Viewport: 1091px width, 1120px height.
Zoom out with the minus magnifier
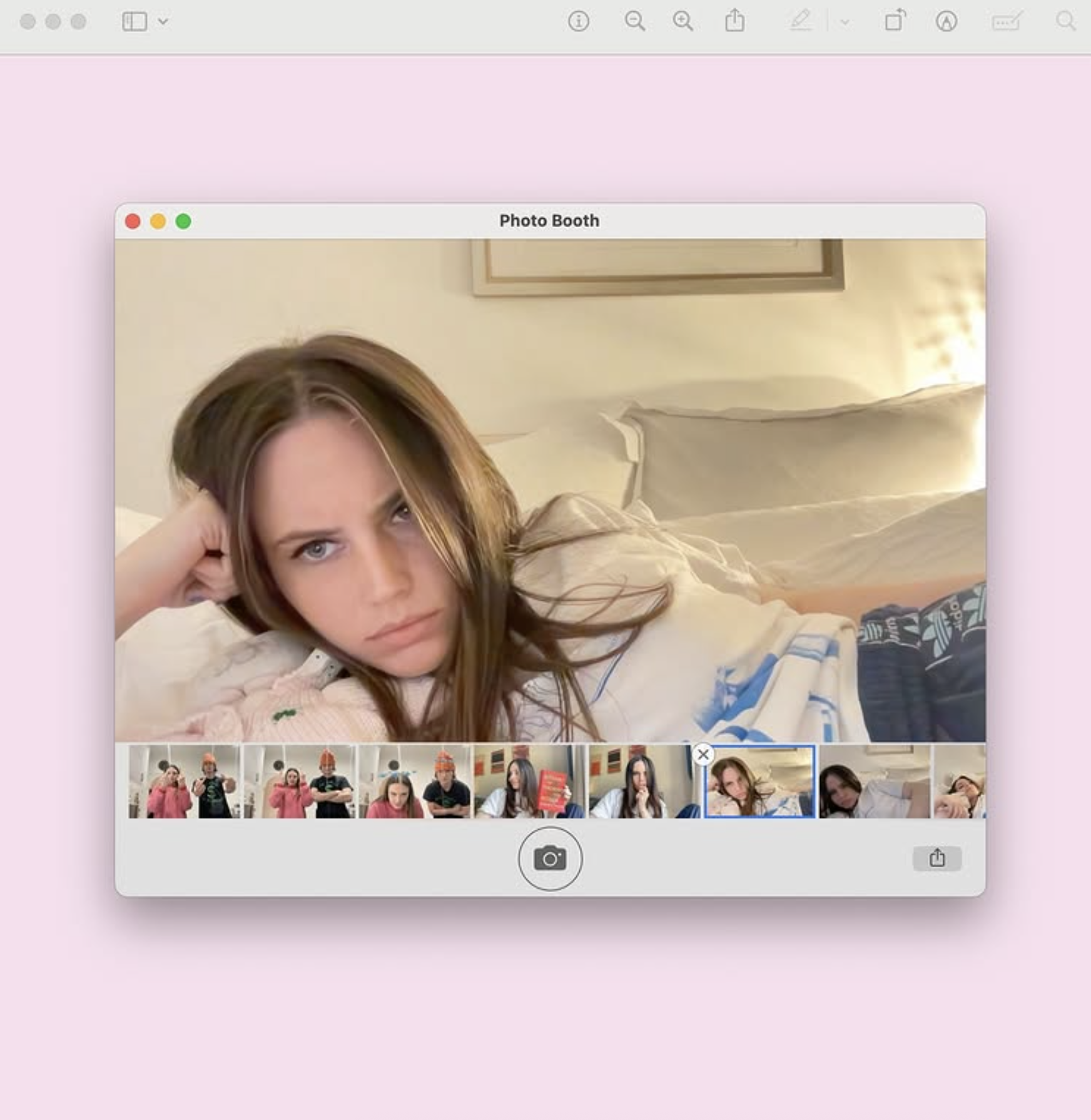[x=635, y=22]
